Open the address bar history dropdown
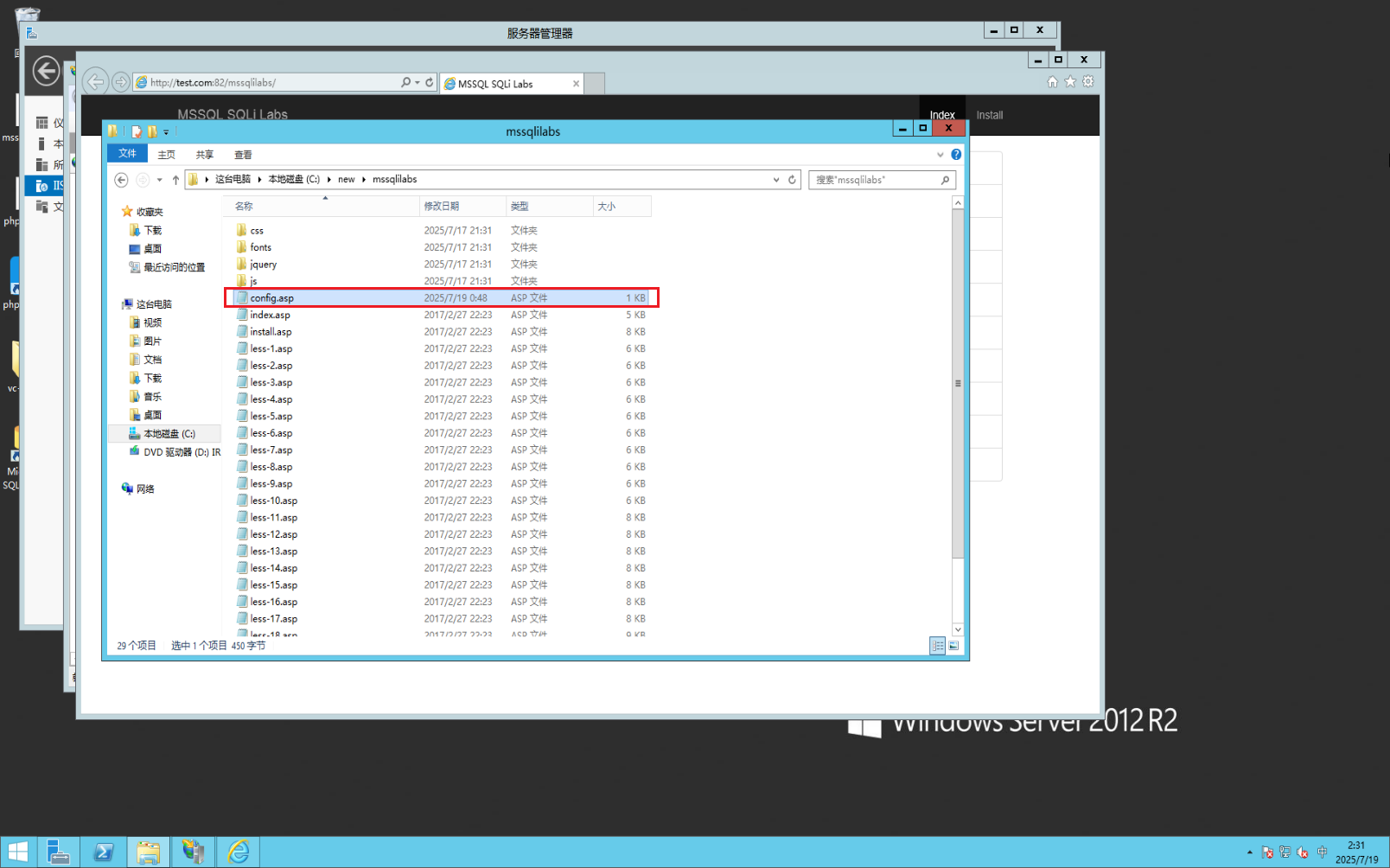The image size is (1390, 868). (x=775, y=179)
